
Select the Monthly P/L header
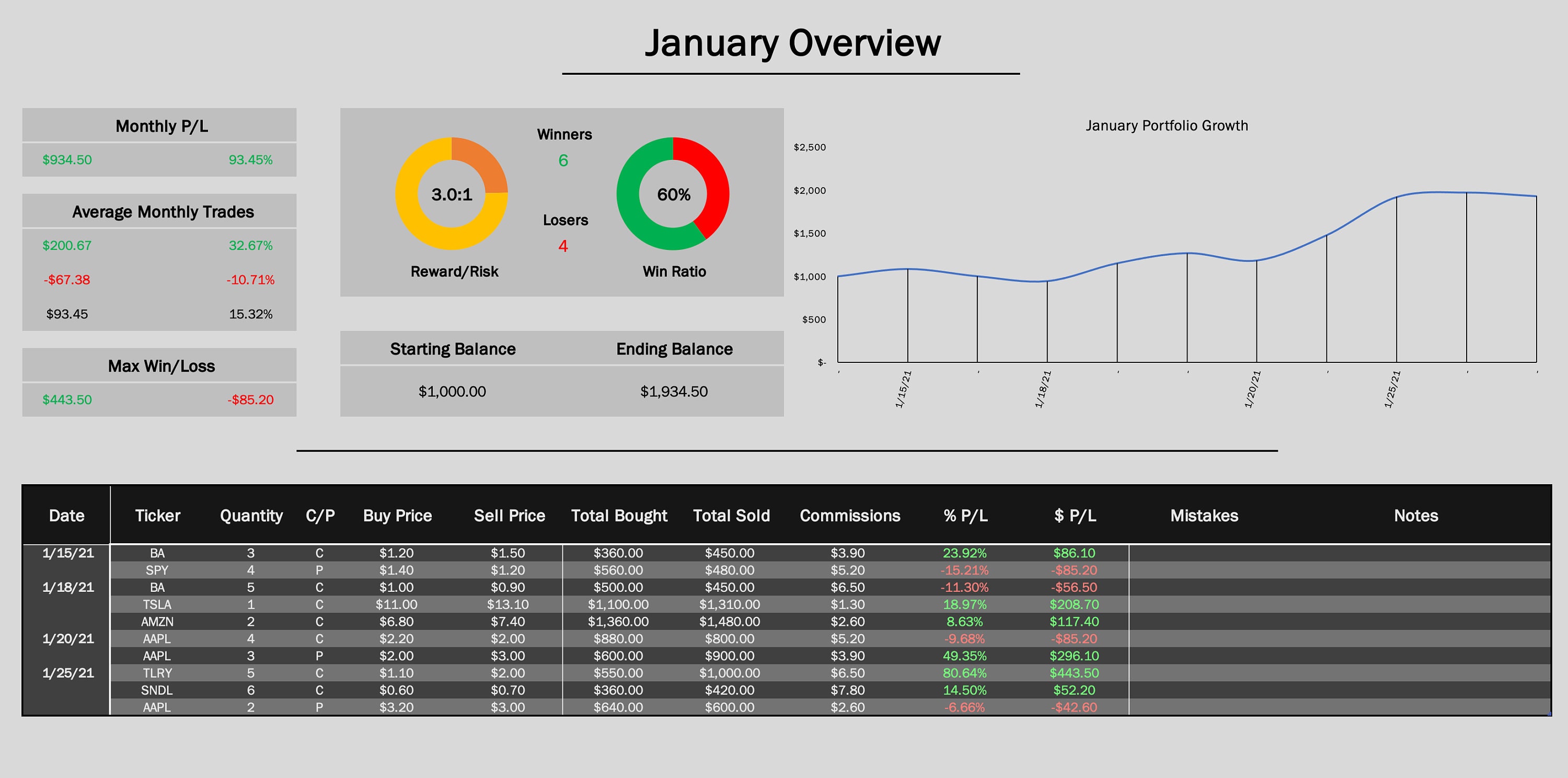point(160,126)
